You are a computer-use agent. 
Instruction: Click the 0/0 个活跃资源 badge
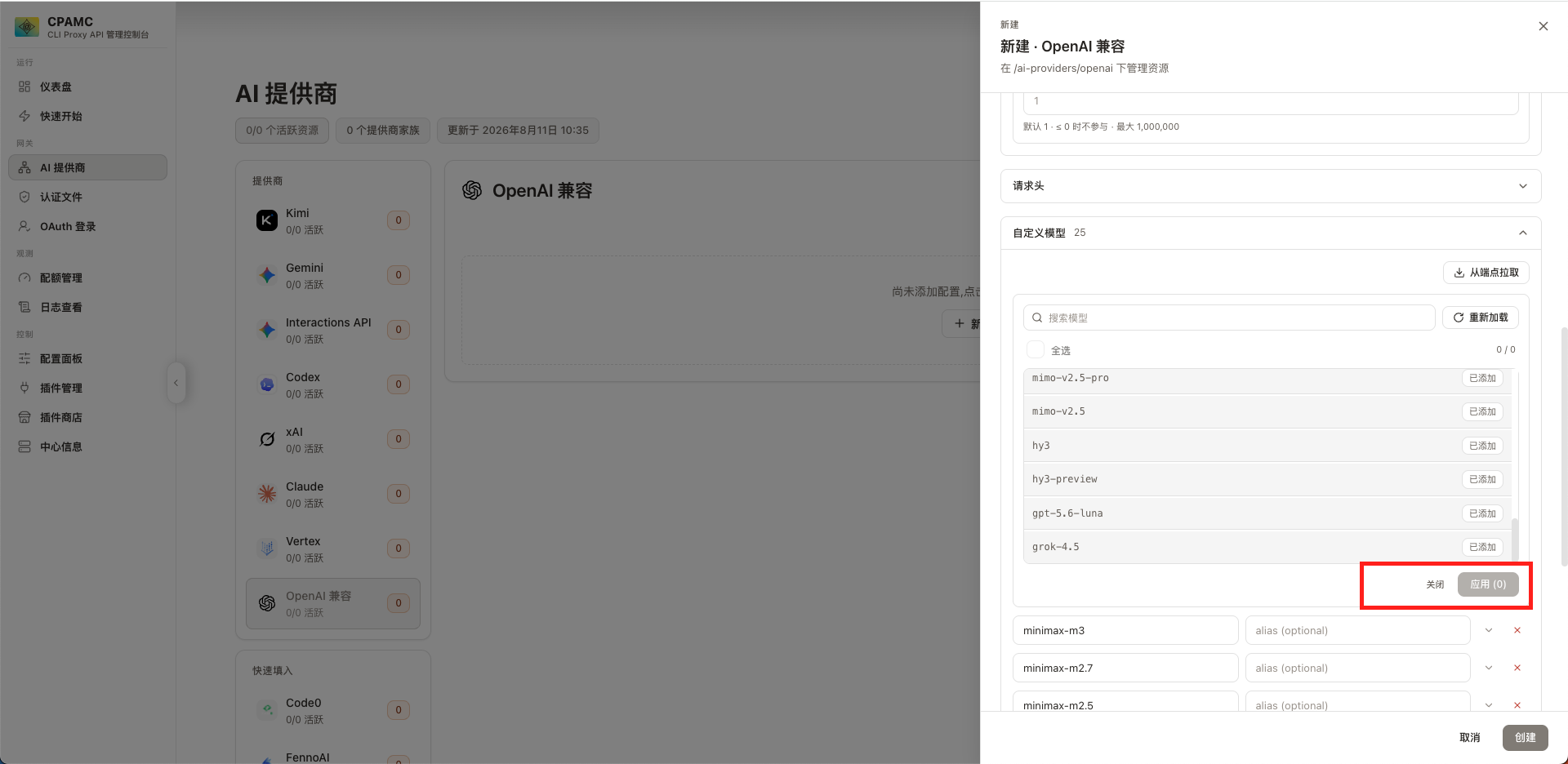pyautogui.click(x=283, y=131)
